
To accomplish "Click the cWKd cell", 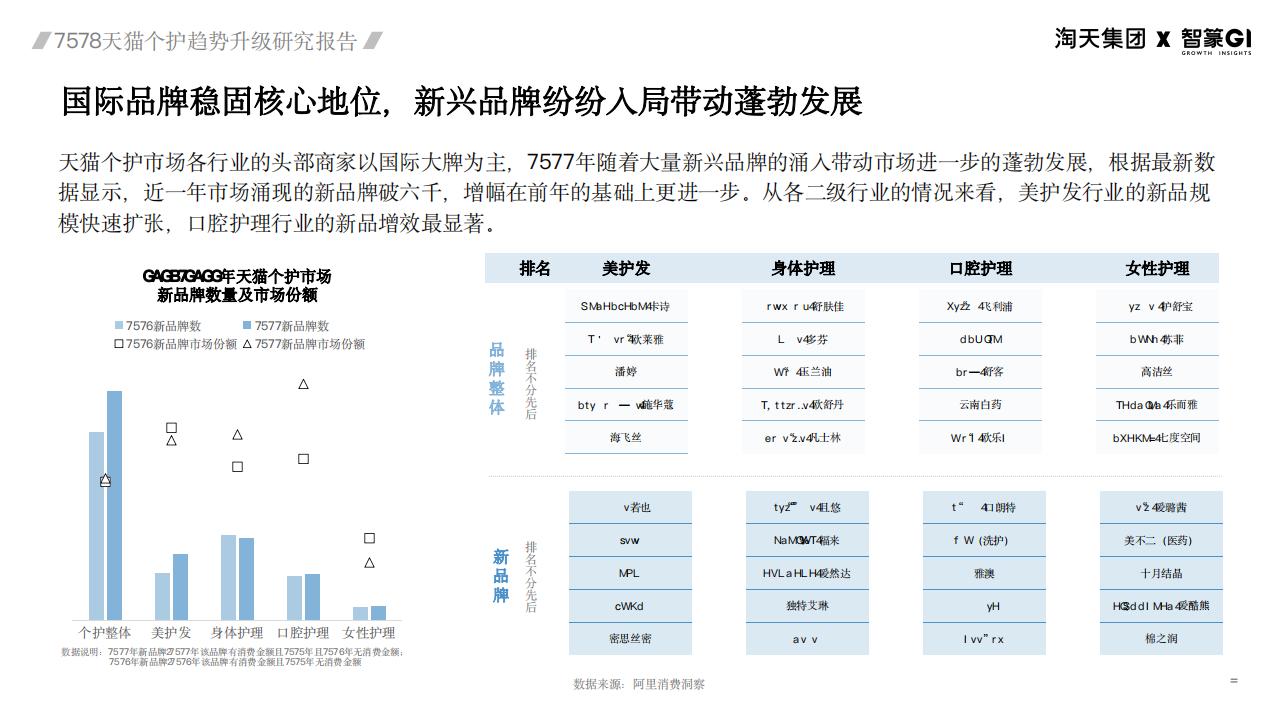I will click(630, 606).
